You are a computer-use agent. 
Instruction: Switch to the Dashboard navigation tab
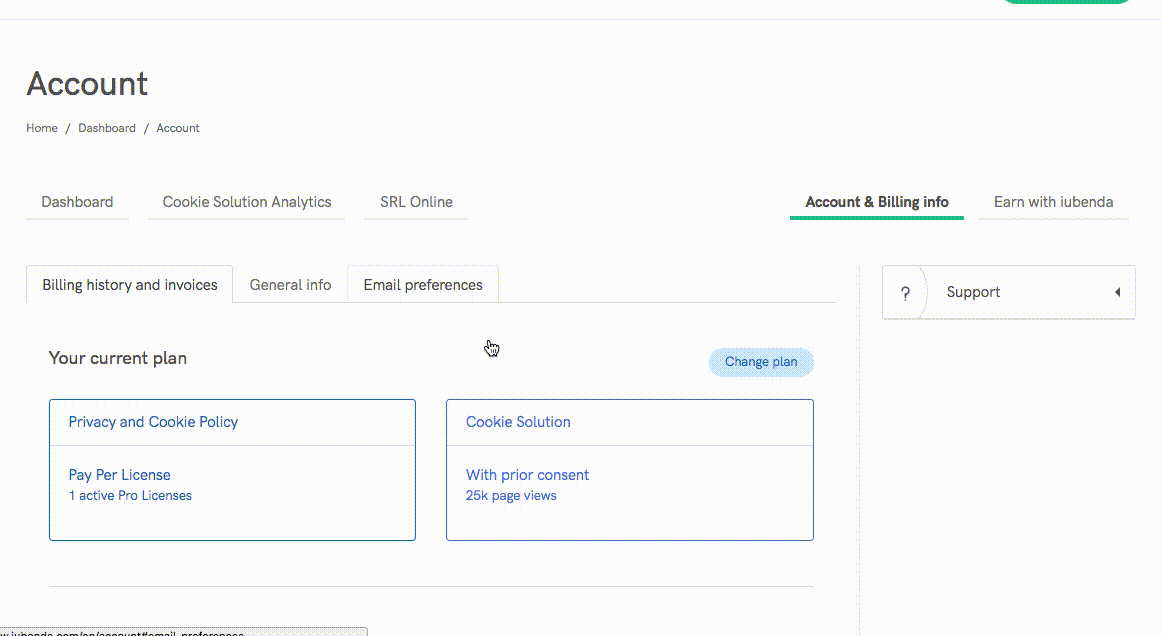coord(77,202)
